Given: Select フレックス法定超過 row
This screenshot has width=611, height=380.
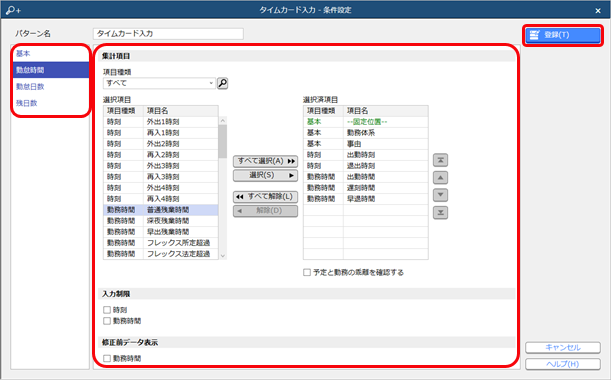Looking at the screenshot, I should tap(161, 254).
